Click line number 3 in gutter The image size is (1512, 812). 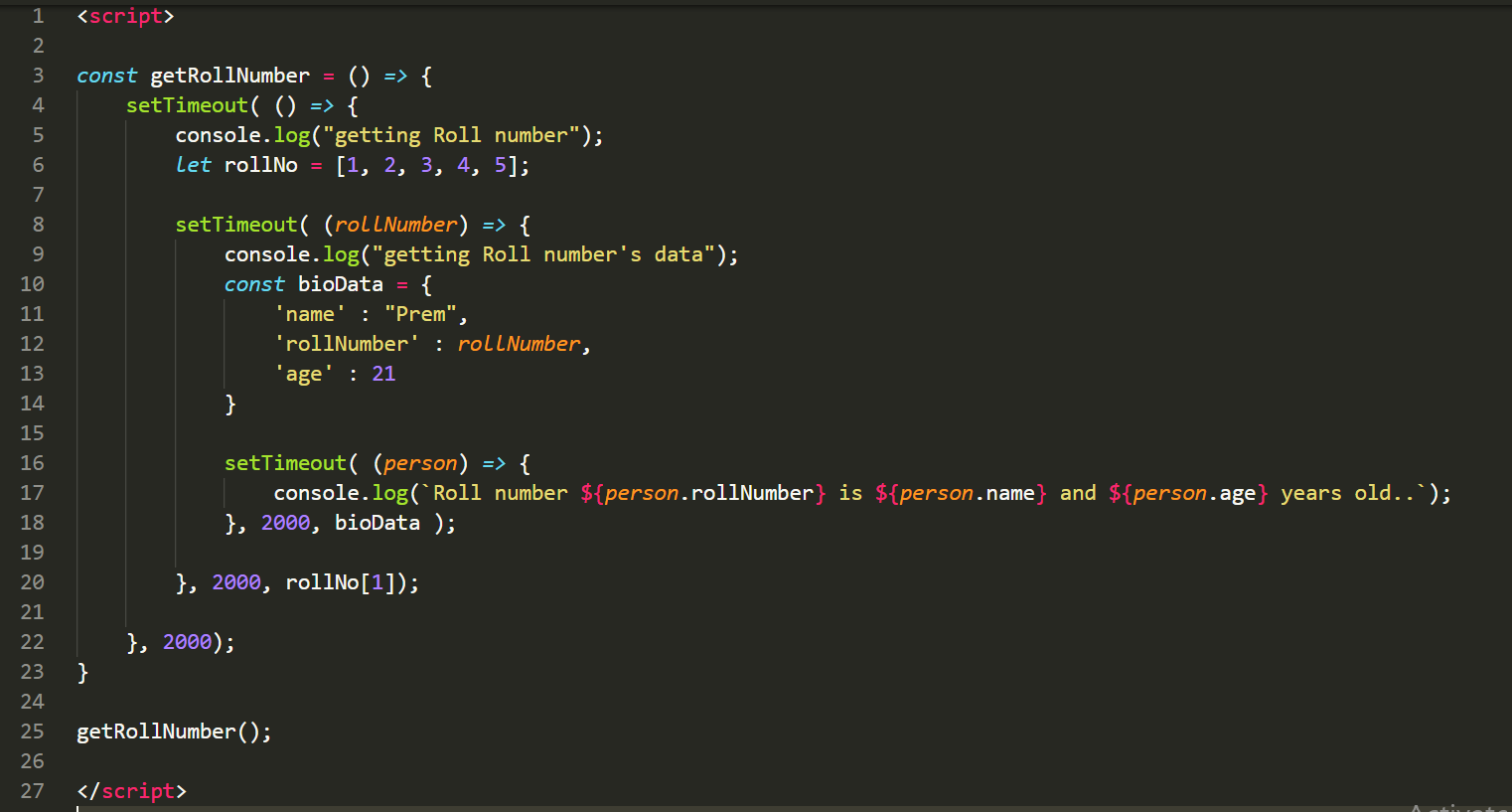(x=38, y=76)
